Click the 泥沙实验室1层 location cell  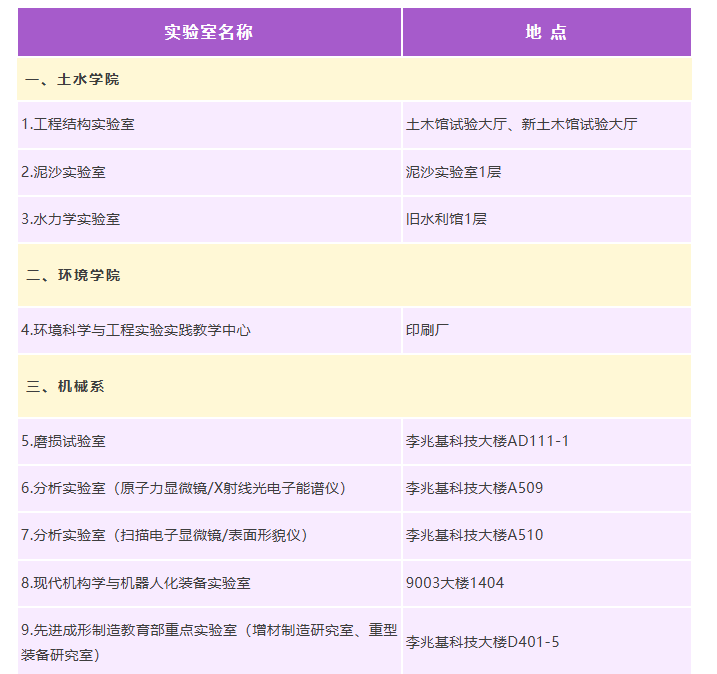click(453, 171)
